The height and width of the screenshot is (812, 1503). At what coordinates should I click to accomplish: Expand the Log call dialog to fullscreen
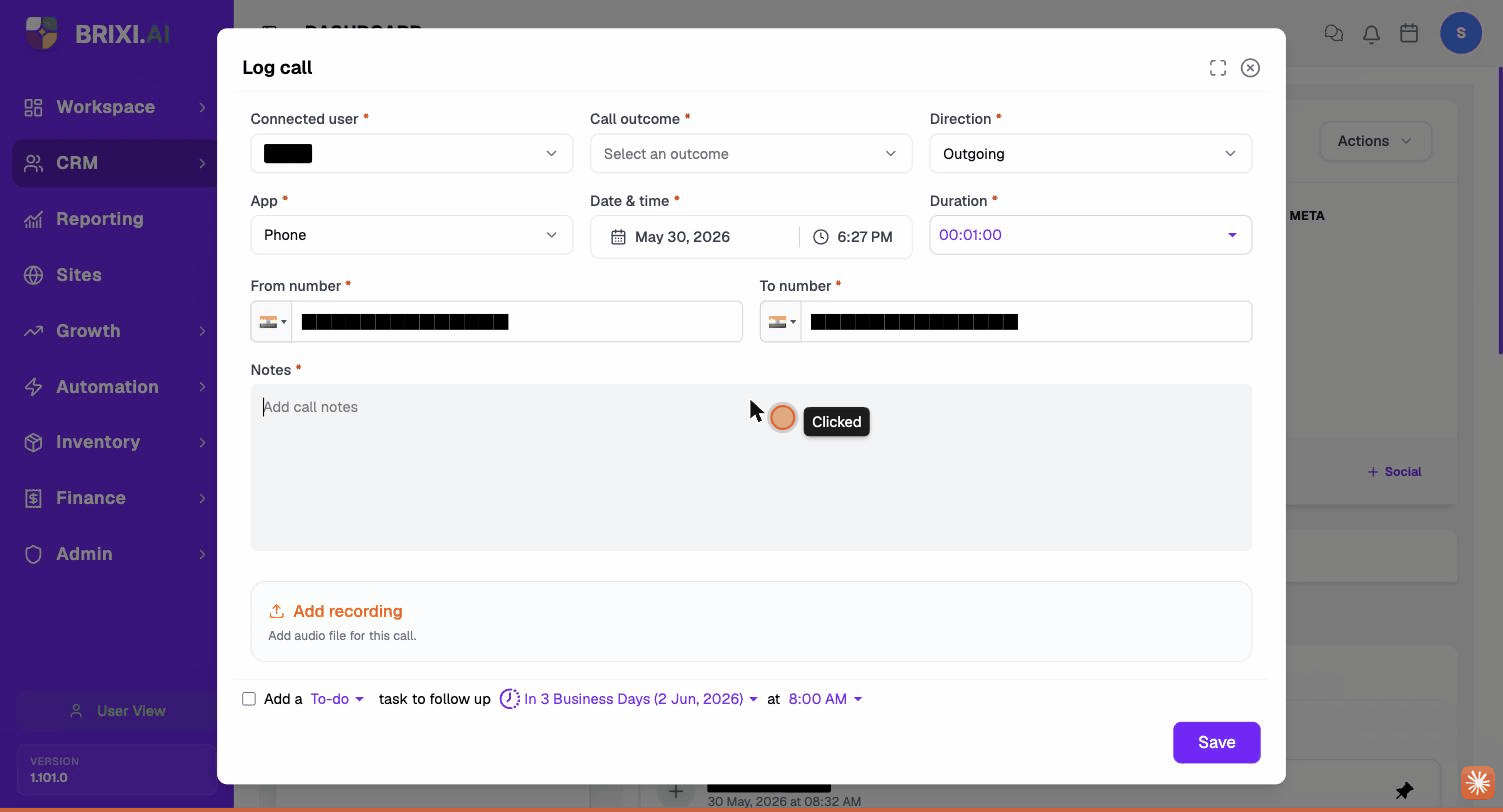coord(1217,68)
